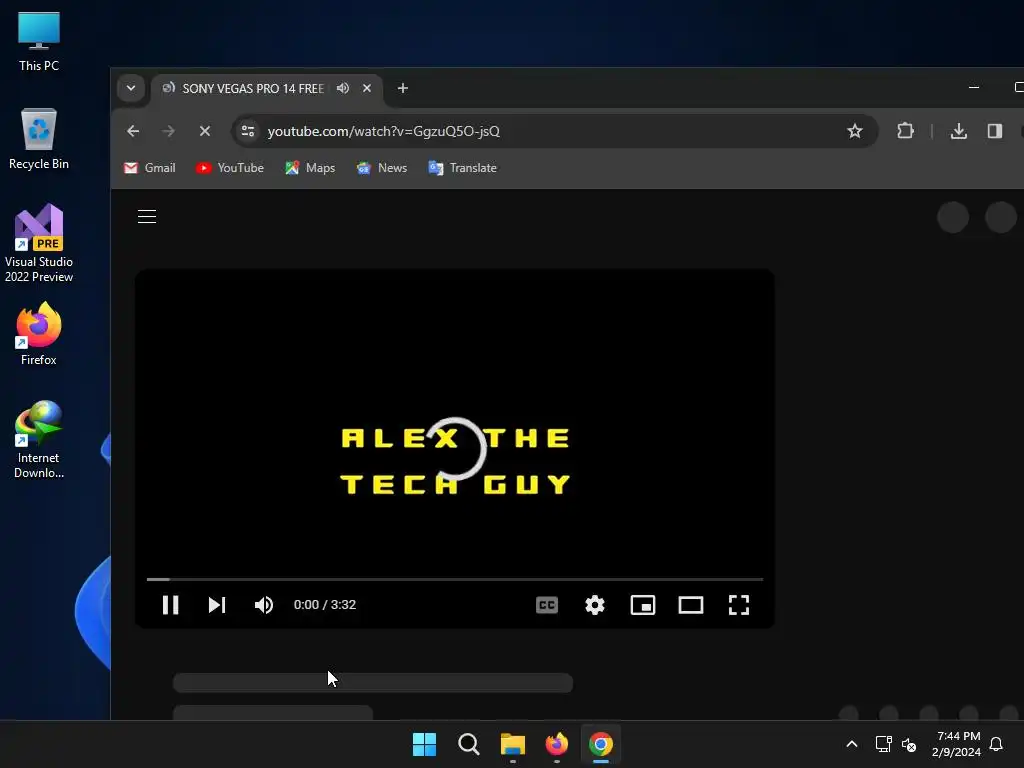Switch to Firefox in the taskbar

(x=556, y=744)
